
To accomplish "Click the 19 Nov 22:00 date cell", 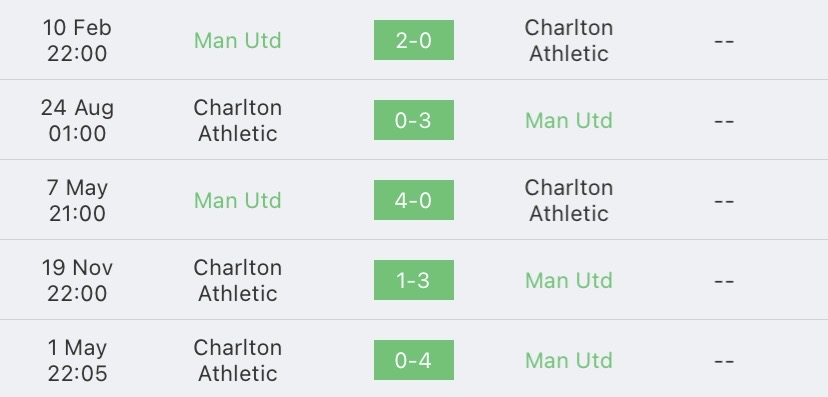I will coord(77,280).
